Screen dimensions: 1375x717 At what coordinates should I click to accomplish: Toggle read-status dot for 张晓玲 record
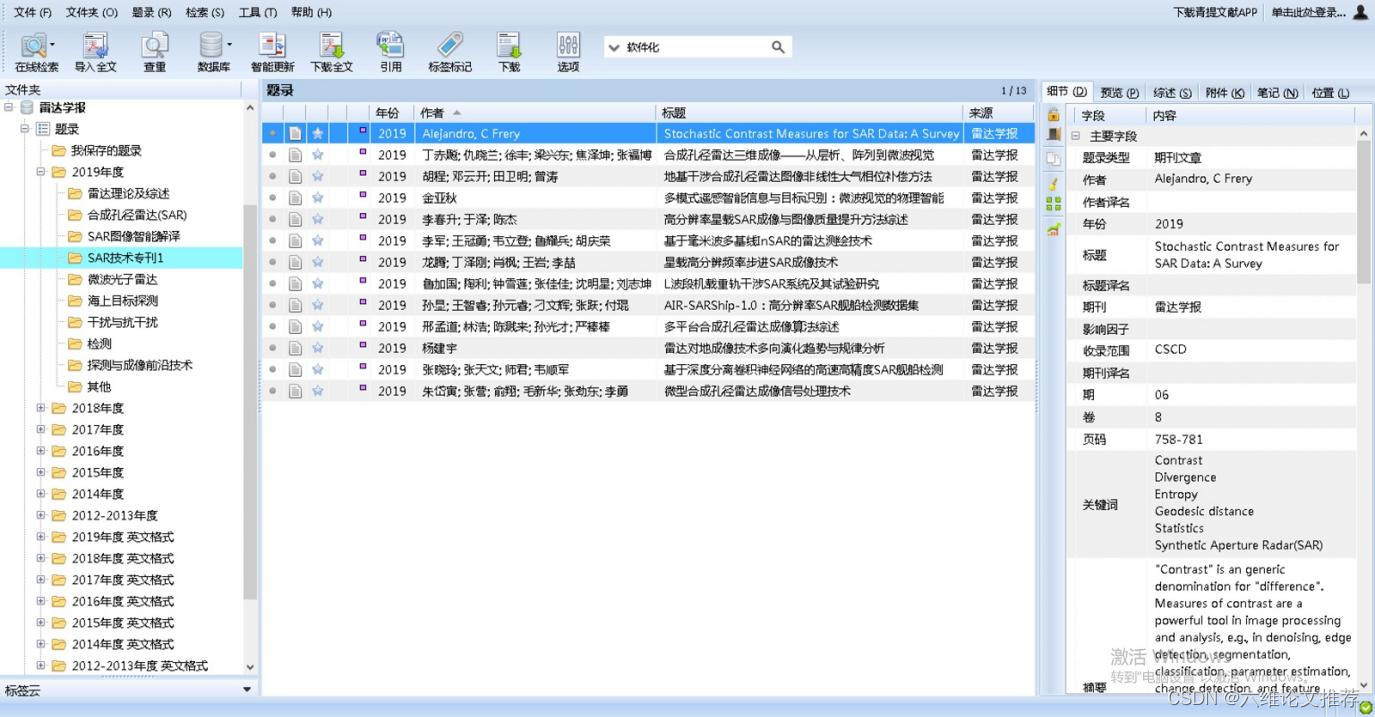point(272,370)
